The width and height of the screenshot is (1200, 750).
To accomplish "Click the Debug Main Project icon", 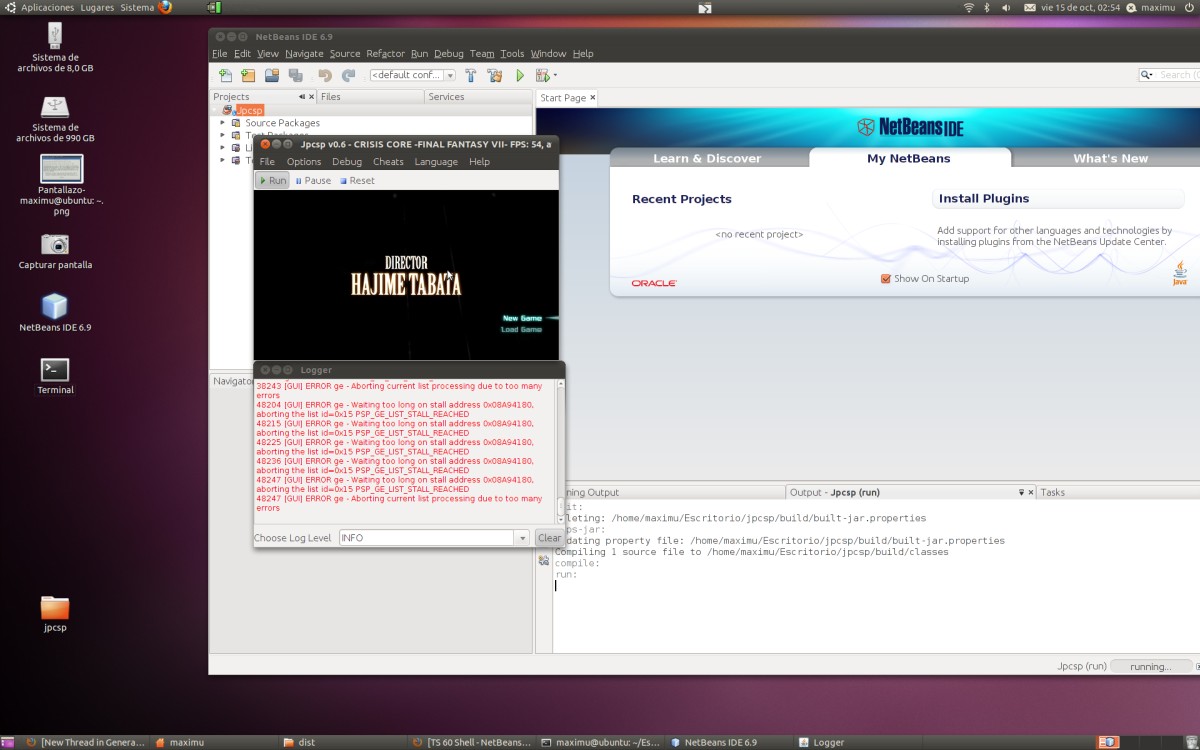I will [x=543, y=75].
